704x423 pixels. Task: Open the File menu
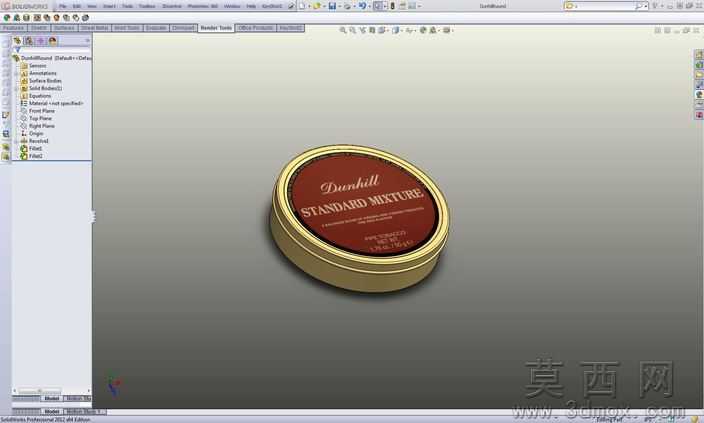(x=63, y=6)
